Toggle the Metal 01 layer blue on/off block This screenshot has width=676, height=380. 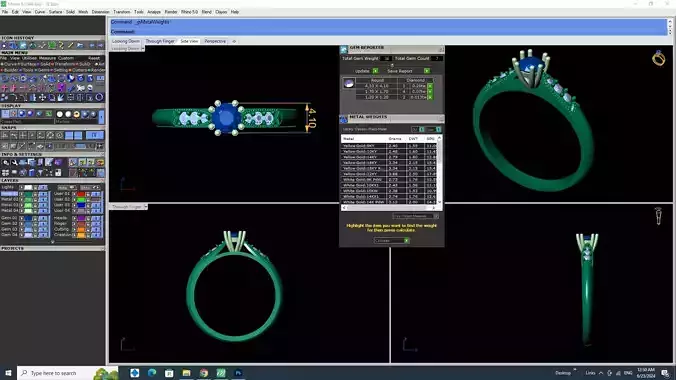[43, 194]
